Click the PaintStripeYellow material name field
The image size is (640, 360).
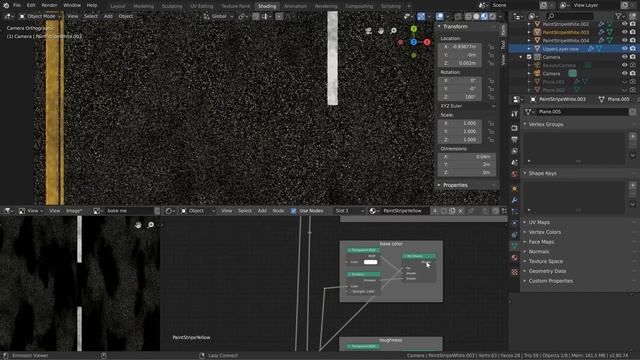(406, 211)
